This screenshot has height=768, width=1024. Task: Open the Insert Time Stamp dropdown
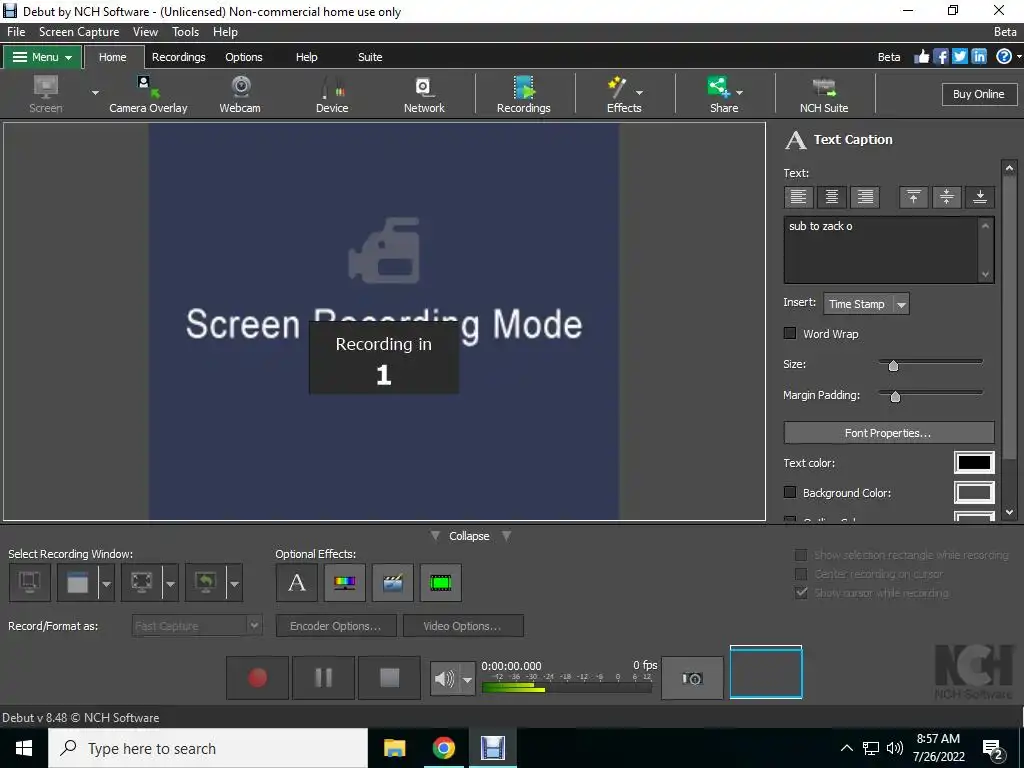pyautogui.click(x=866, y=304)
